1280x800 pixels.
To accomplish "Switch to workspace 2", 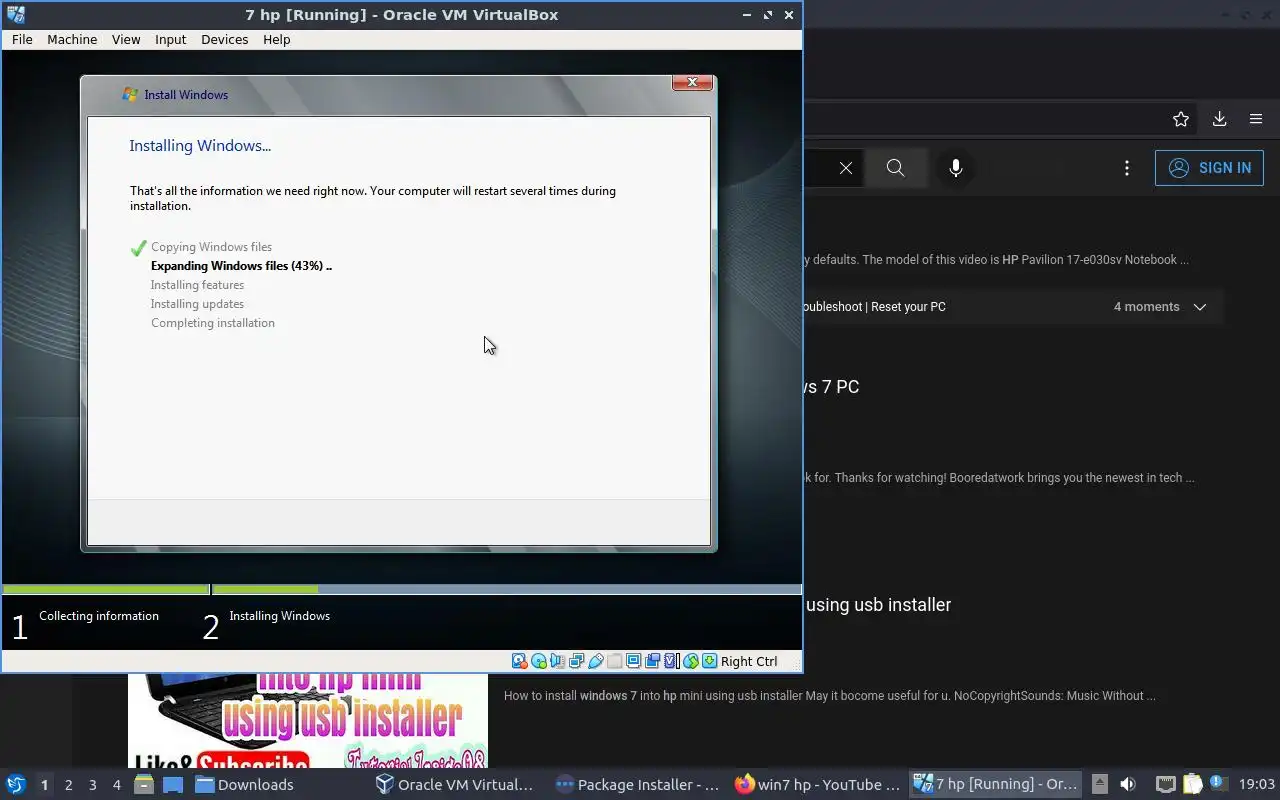I will 68,785.
